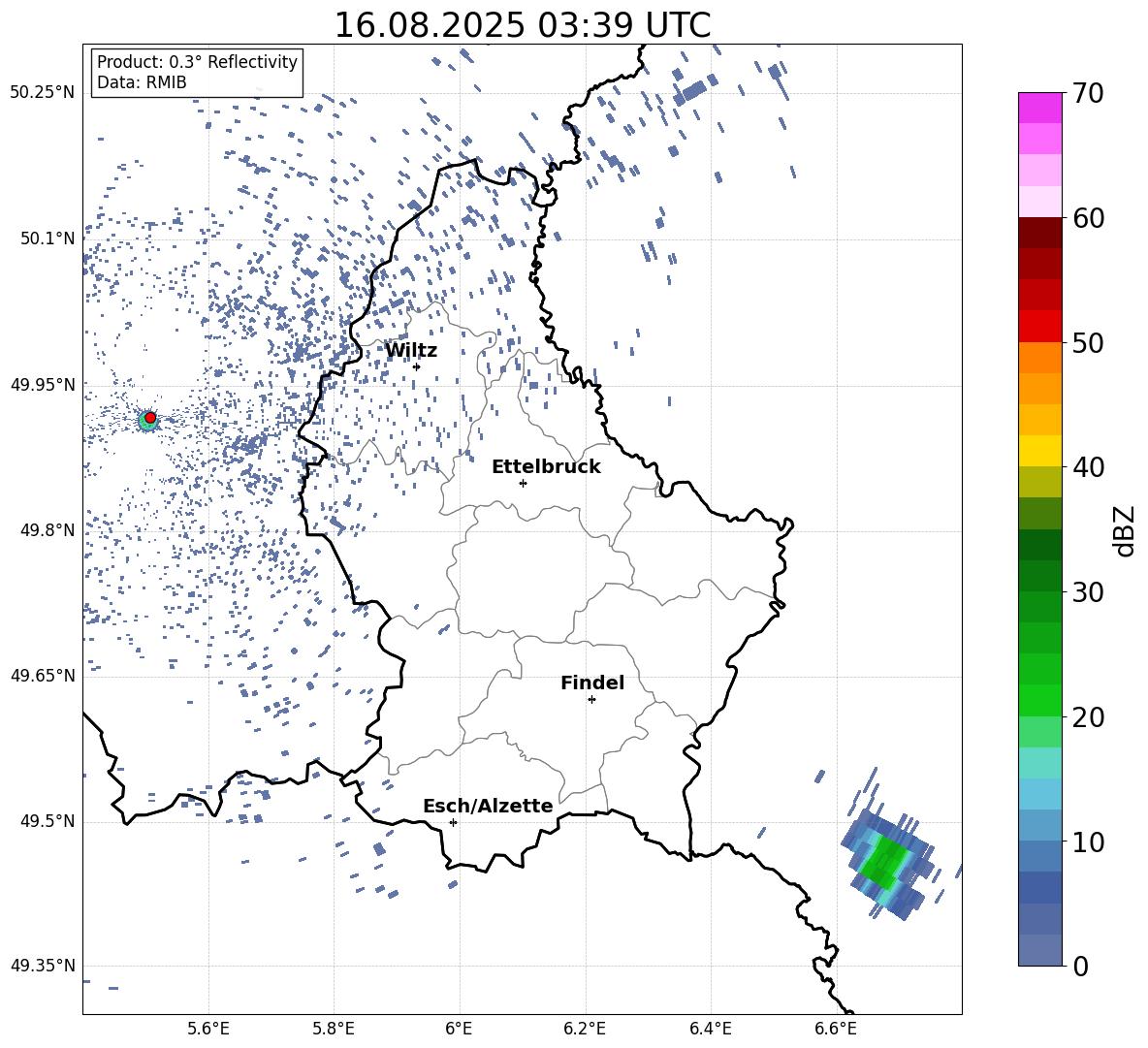Click the Data: RMIB text
The height and width of the screenshot is (1048, 1148).
142,82
